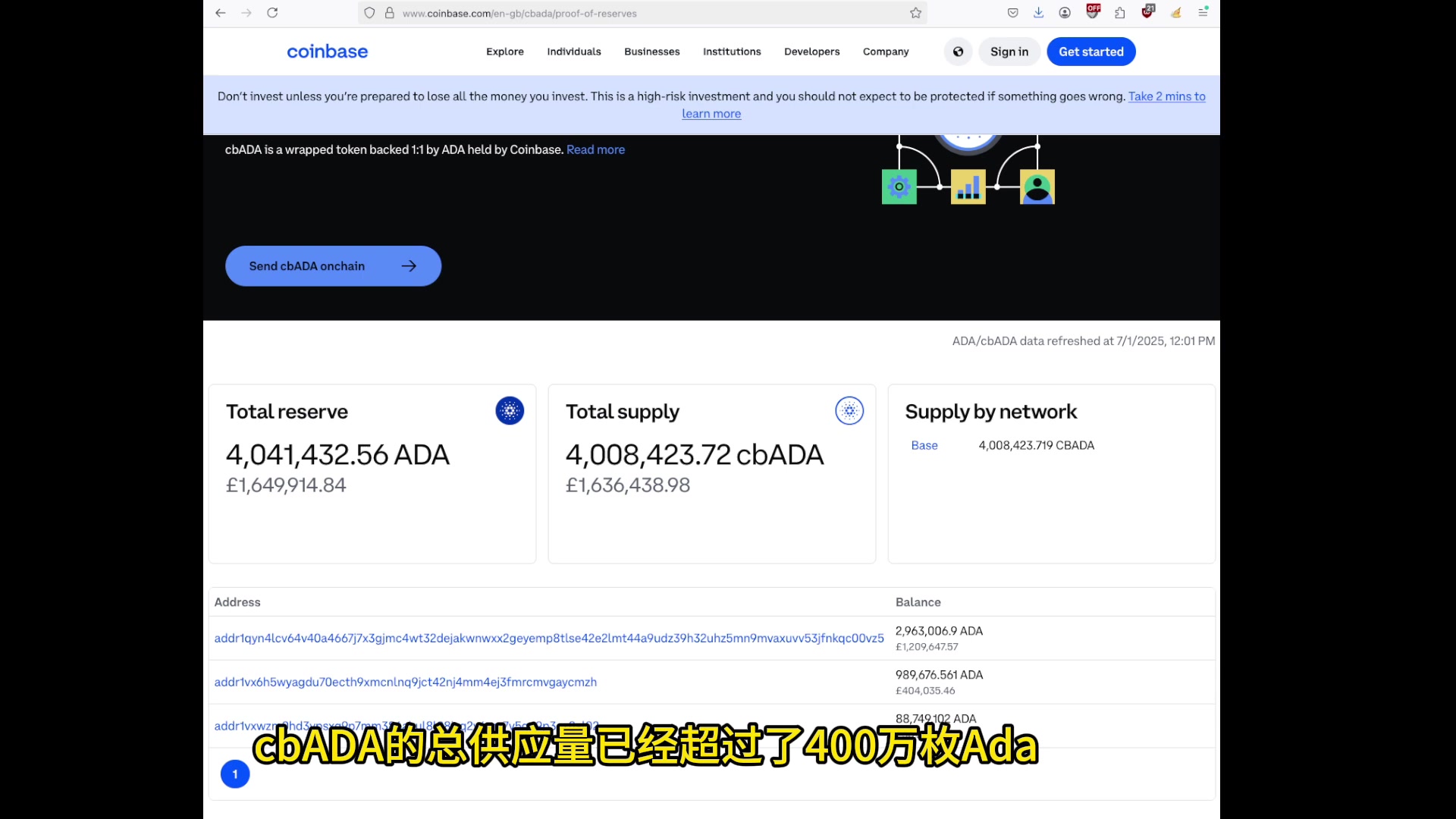Screen dimensions: 1456x819
Task: Open the Institutions menu
Action: coord(732,52)
